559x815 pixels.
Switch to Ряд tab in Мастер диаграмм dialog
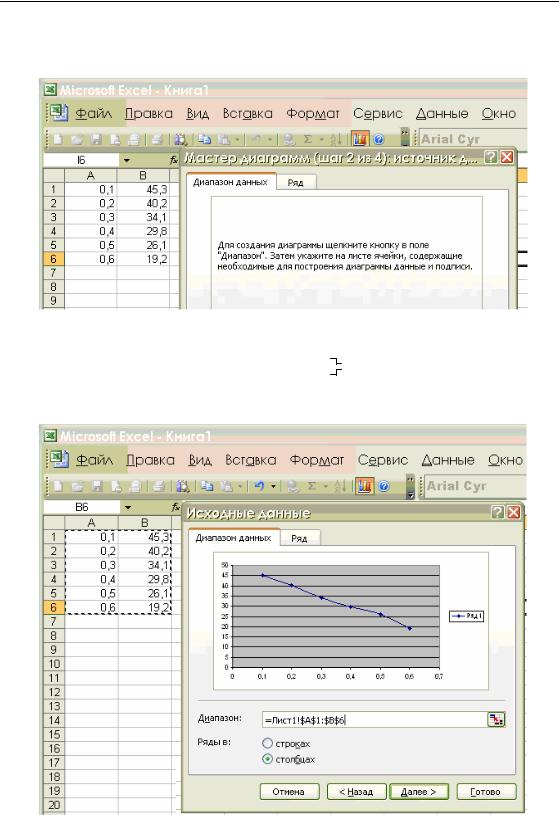(x=295, y=183)
